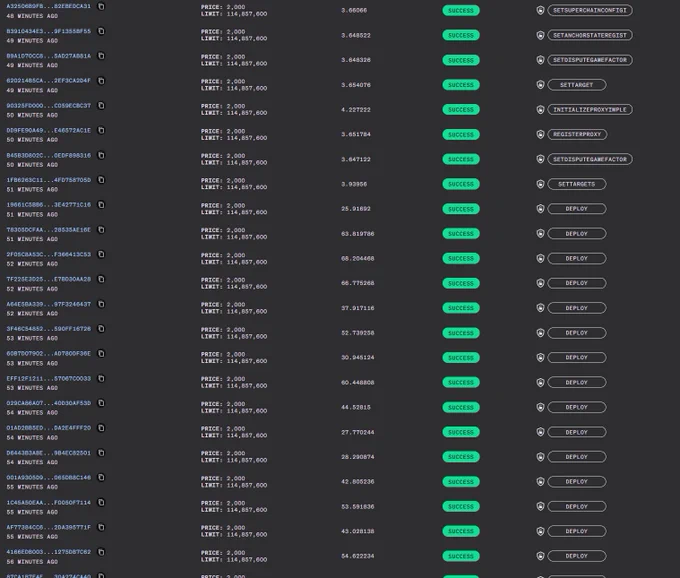This screenshot has height=578, width=680.
Task: Click shield icon beside SETSUPERCHAINCONFIG
Action: pos(540,10)
